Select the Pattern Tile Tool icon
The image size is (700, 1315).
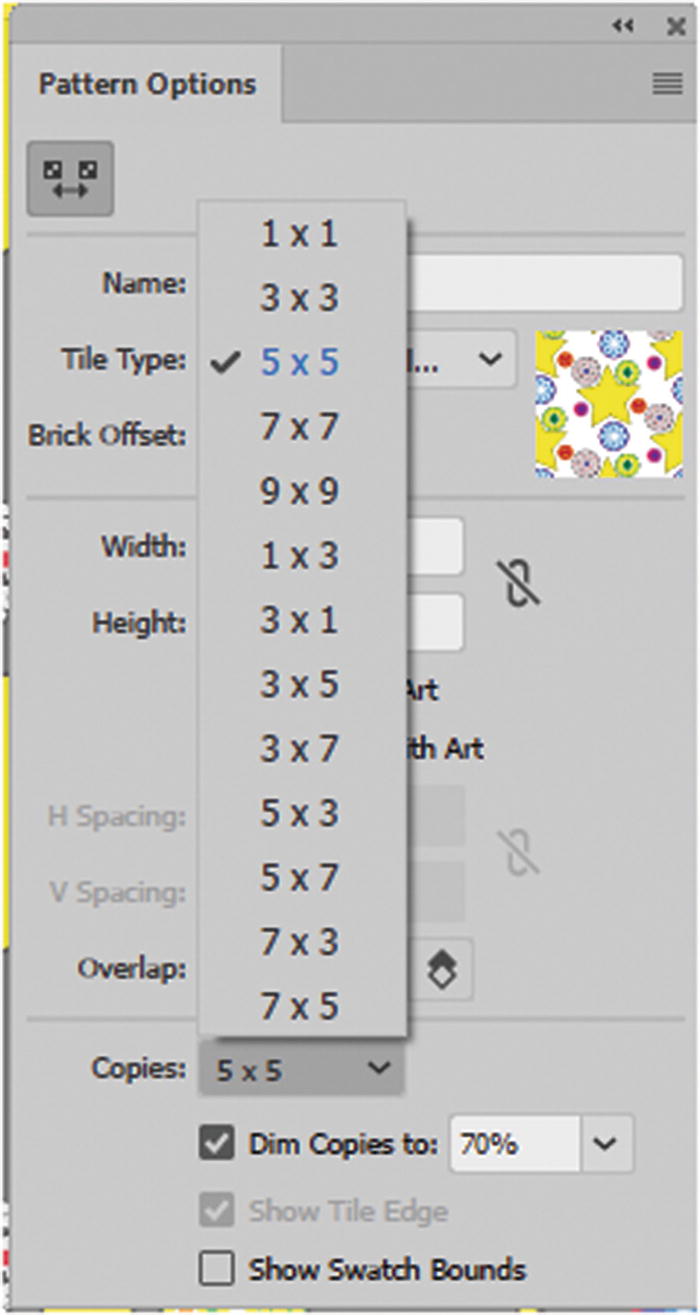tap(70, 179)
